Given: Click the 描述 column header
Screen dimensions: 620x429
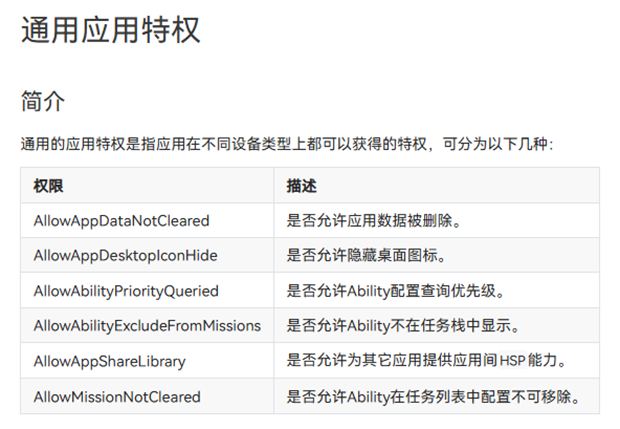Looking at the screenshot, I should tap(301, 185).
